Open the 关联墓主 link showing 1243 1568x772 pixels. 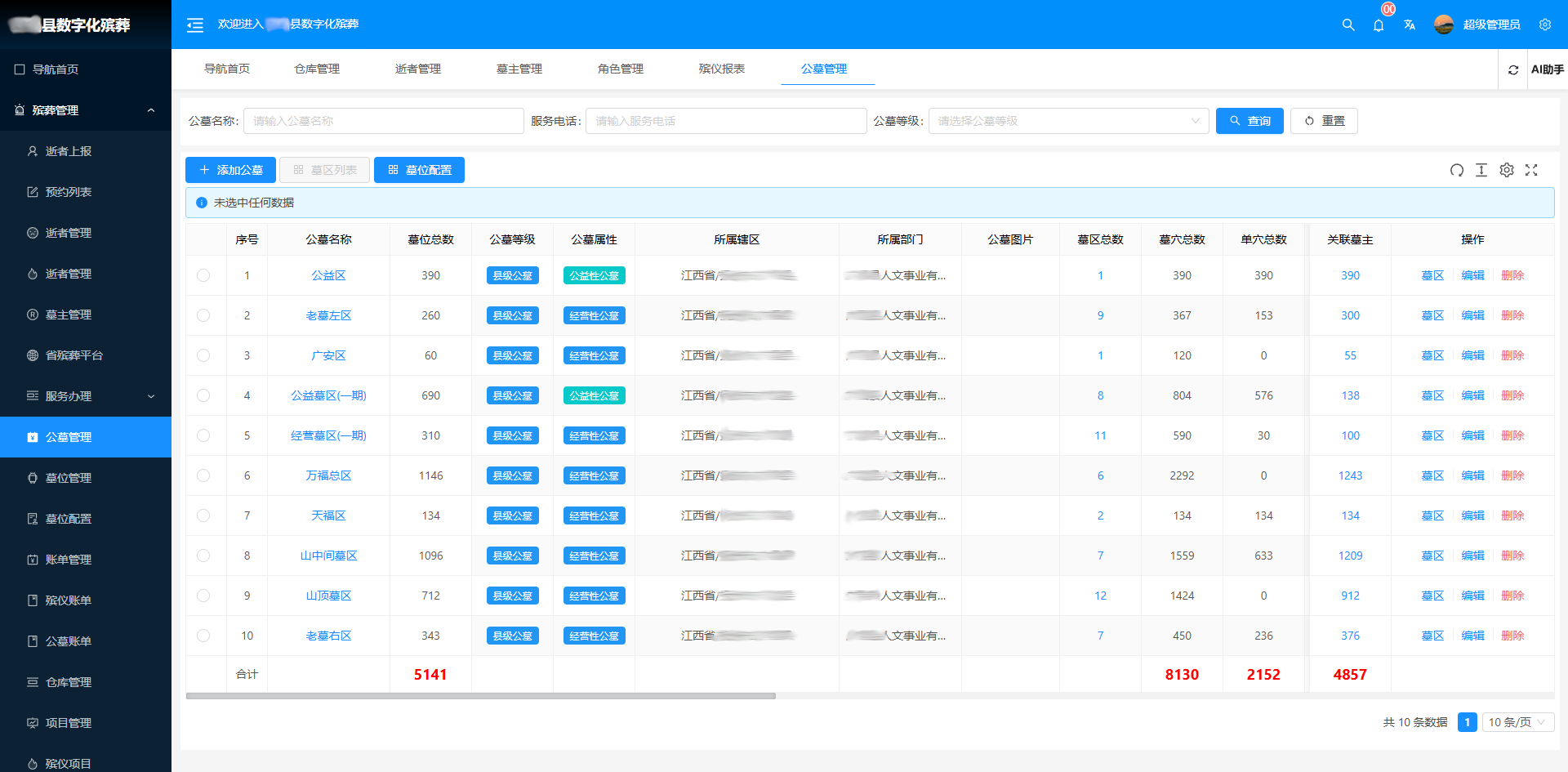pyautogui.click(x=1350, y=475)
